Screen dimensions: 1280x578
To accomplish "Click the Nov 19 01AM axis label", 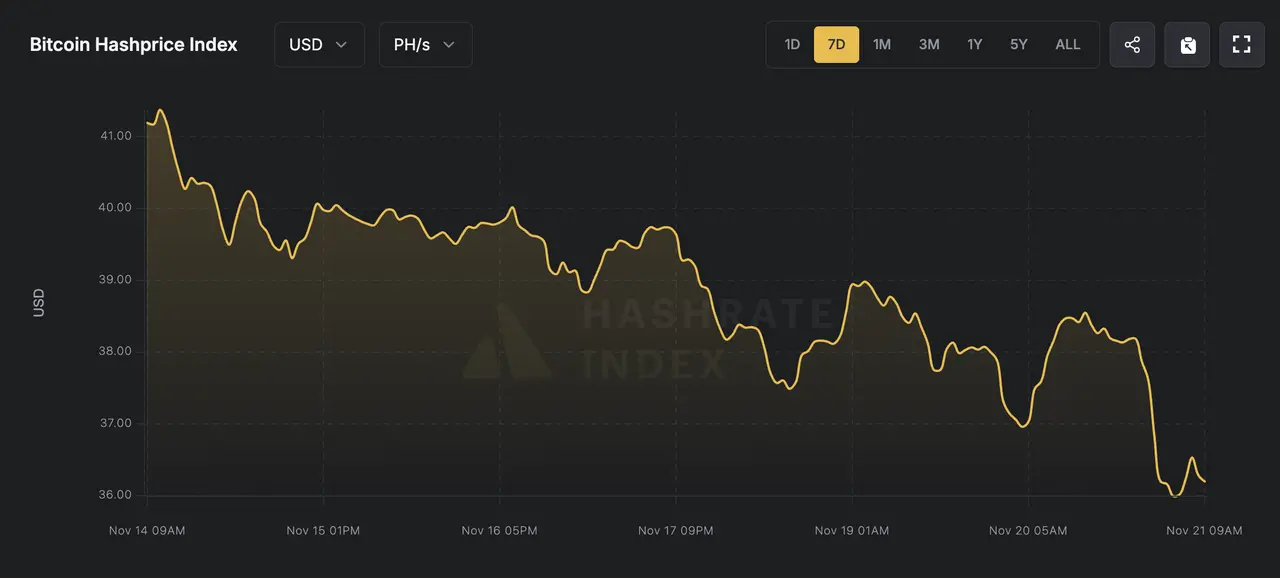I will click(x=852, y=531).
